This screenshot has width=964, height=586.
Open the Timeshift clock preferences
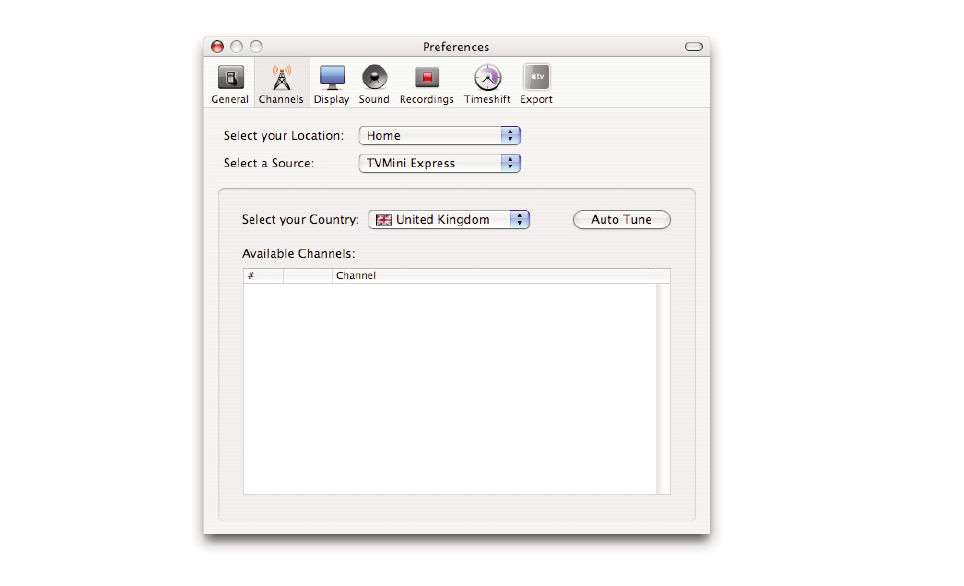pyautogui.click(x=487, y=84)
